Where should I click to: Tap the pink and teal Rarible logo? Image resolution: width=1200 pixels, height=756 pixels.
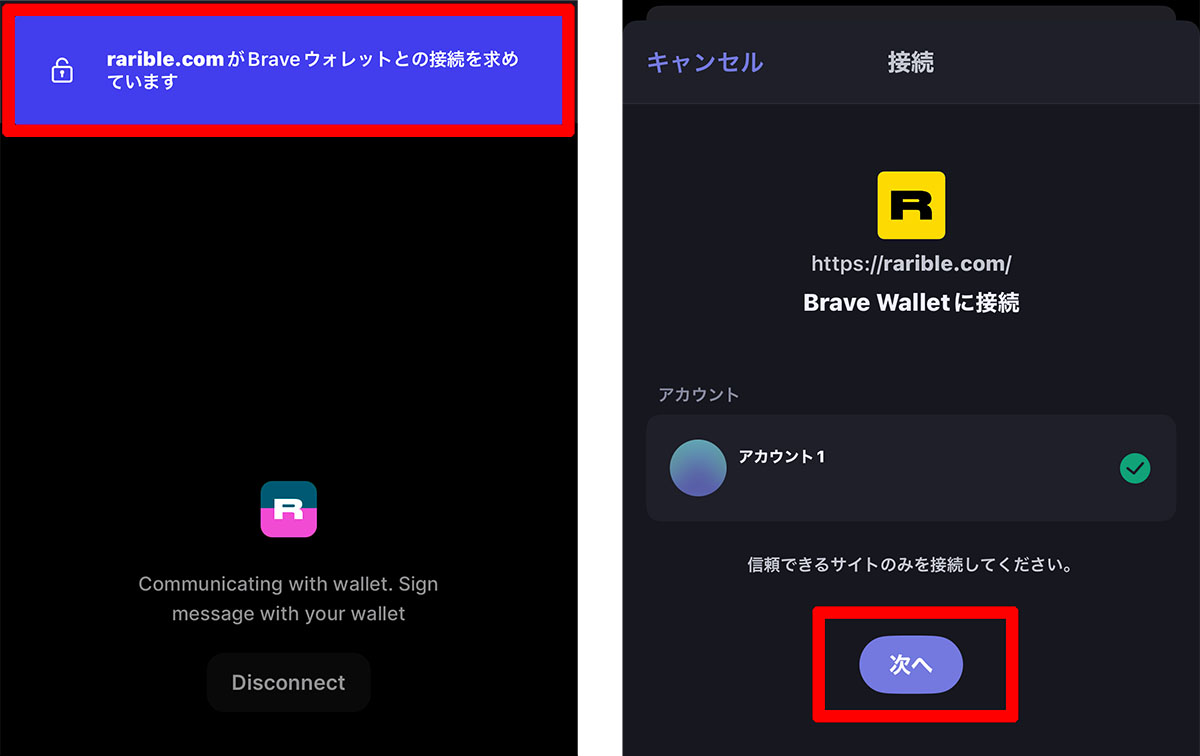pyautogui.click(x=289, y=509)
